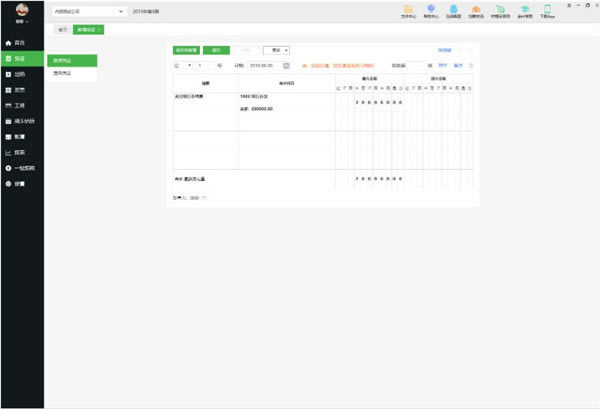Open the yellow folder file center icon
The height and width of the screenshot is (409, 600).
click(408, 11)
